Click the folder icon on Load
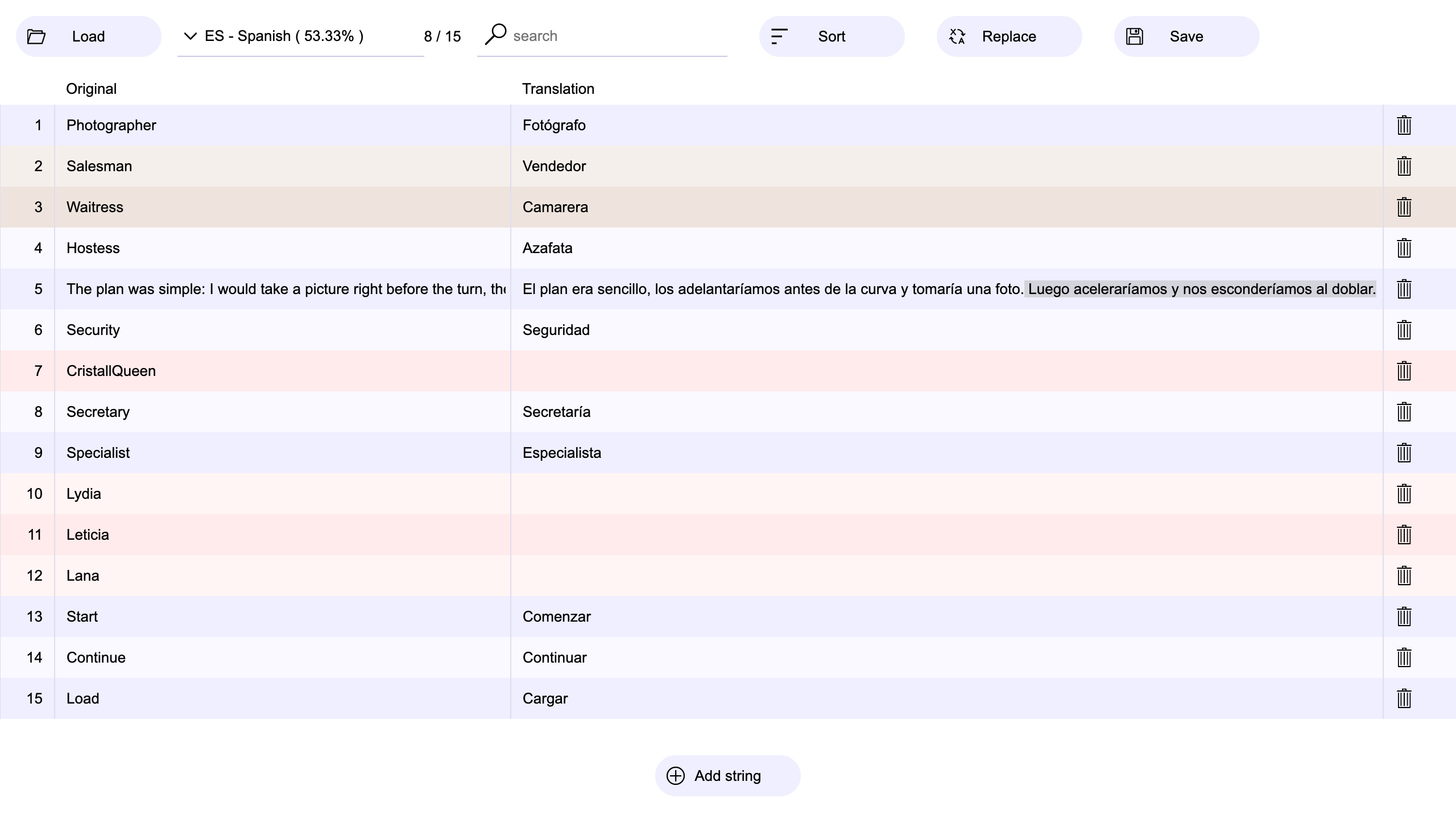 click(x=36, y=36)
